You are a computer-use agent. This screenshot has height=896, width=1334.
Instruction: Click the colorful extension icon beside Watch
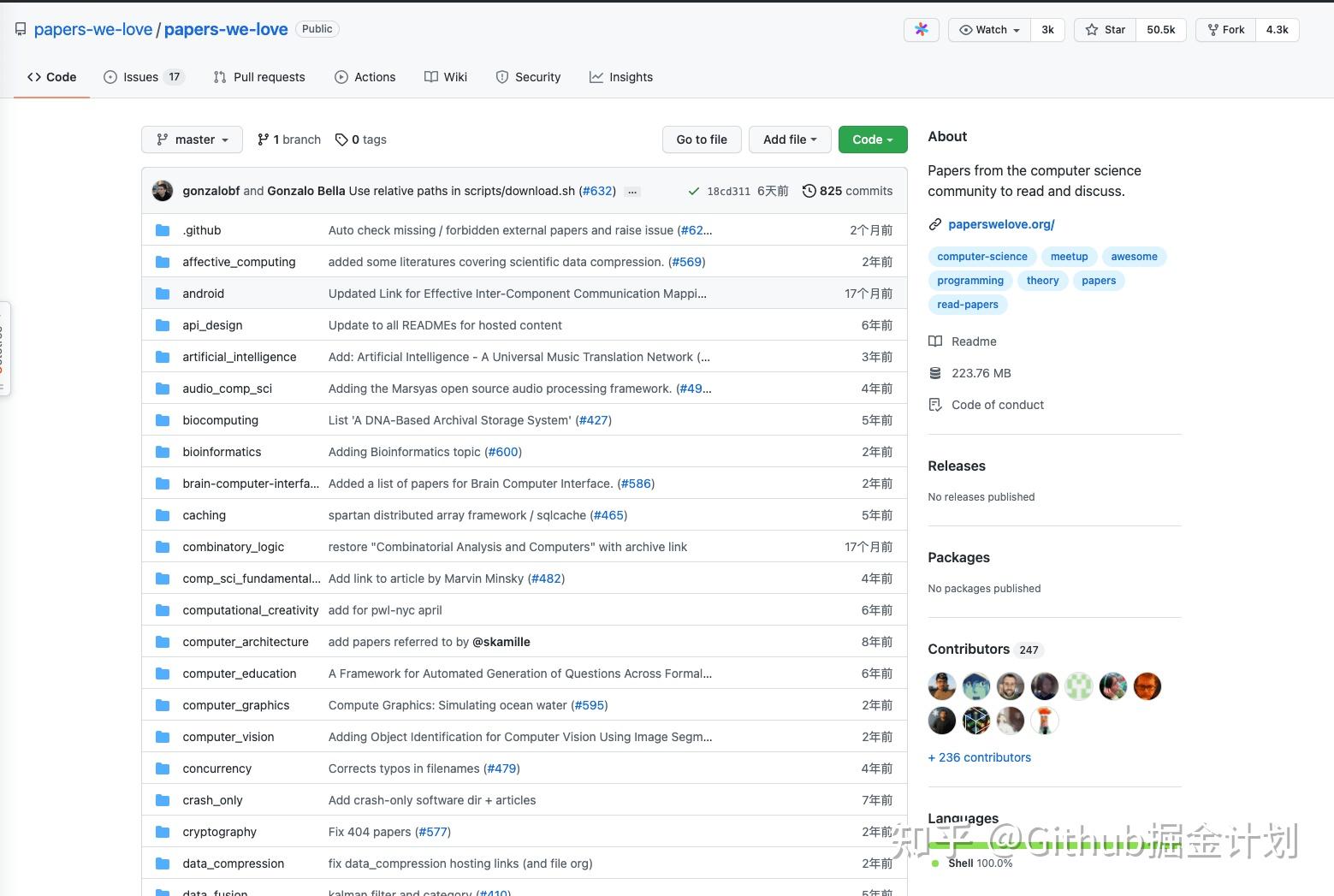coord(921,30)
